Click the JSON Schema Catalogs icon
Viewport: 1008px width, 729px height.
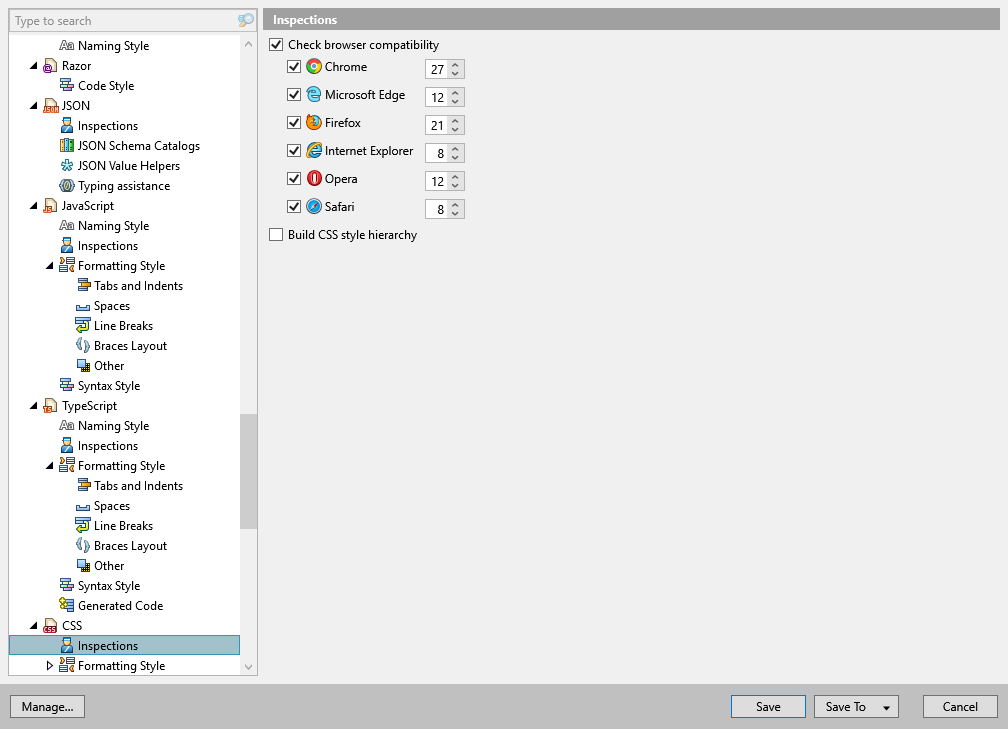click(66, 145)
